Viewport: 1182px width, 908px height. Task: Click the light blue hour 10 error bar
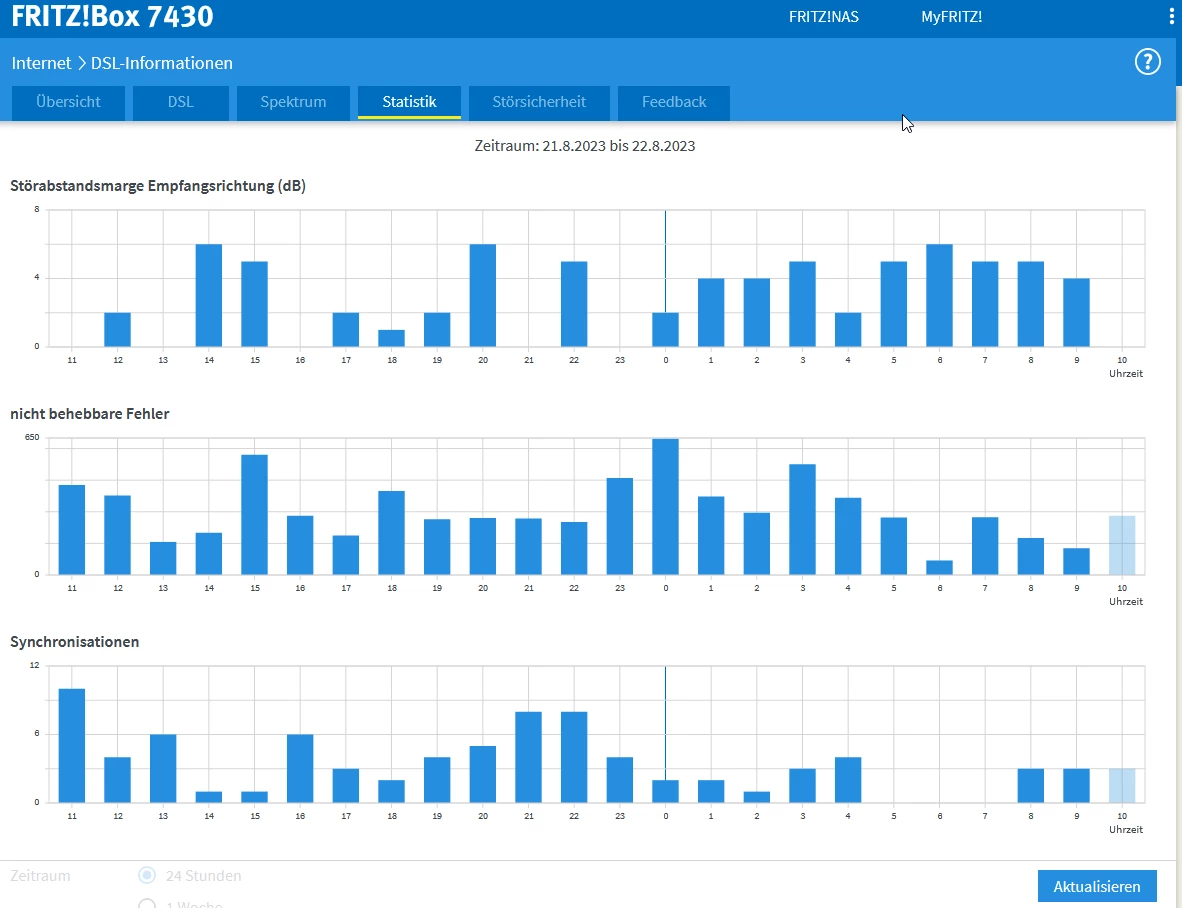coord(1122,545)
